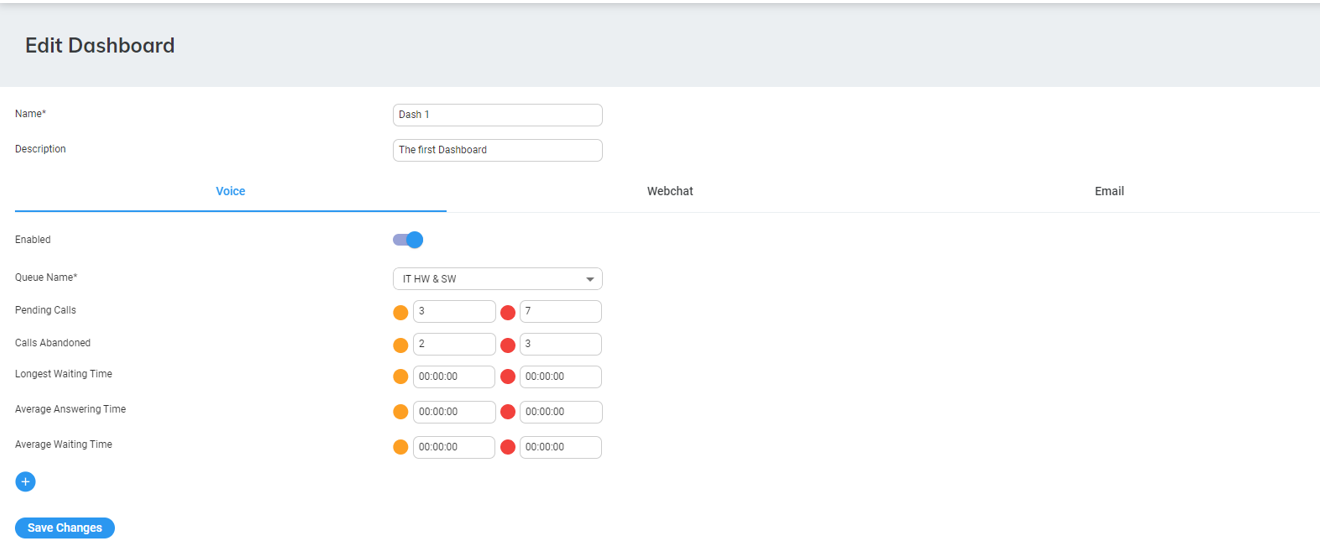The image size is (1322, 546).
Task: Click the red dot beside Longest Waiting Time
Action: pyautogui.click(x=508, y=377)
